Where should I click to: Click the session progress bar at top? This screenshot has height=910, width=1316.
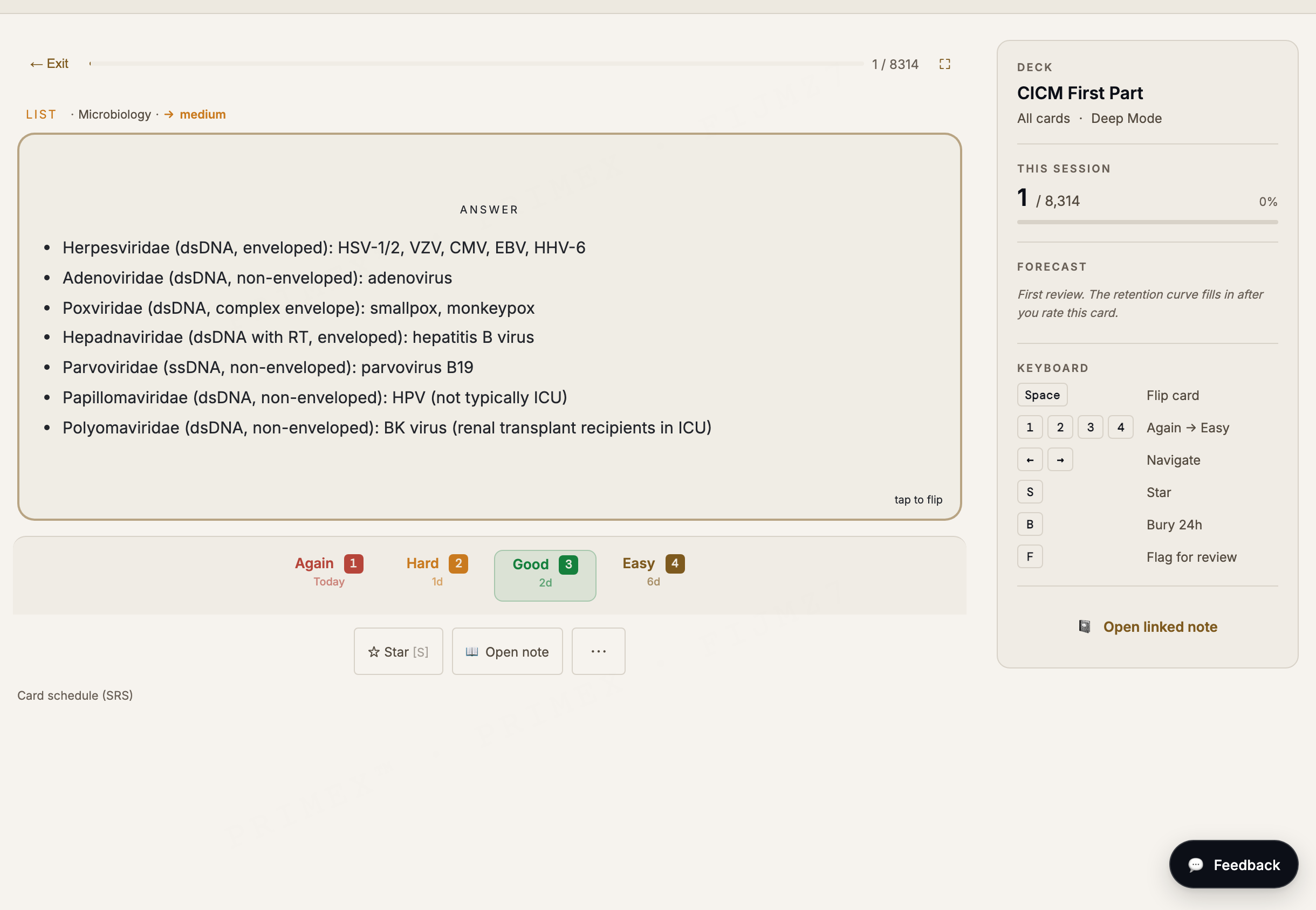tap(476, 64)
